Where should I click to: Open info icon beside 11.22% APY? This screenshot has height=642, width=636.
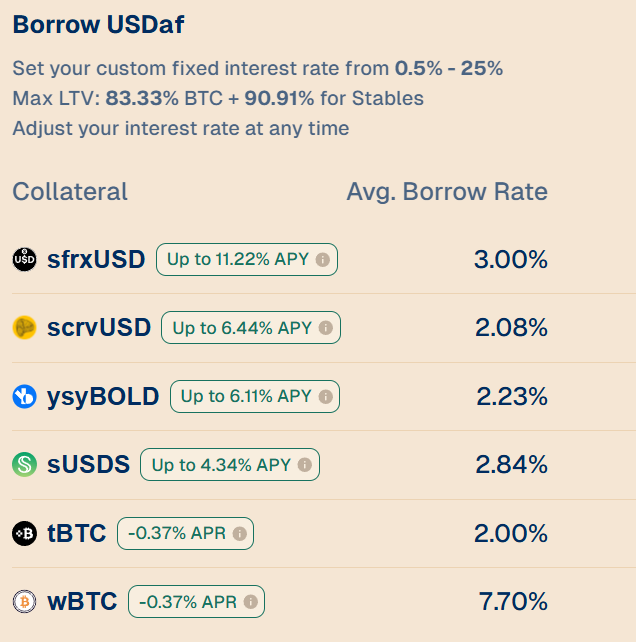pos(323,260)
